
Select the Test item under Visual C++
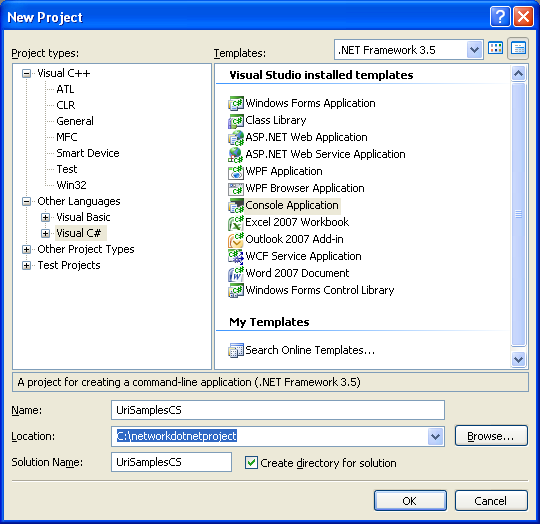point(67,169)
